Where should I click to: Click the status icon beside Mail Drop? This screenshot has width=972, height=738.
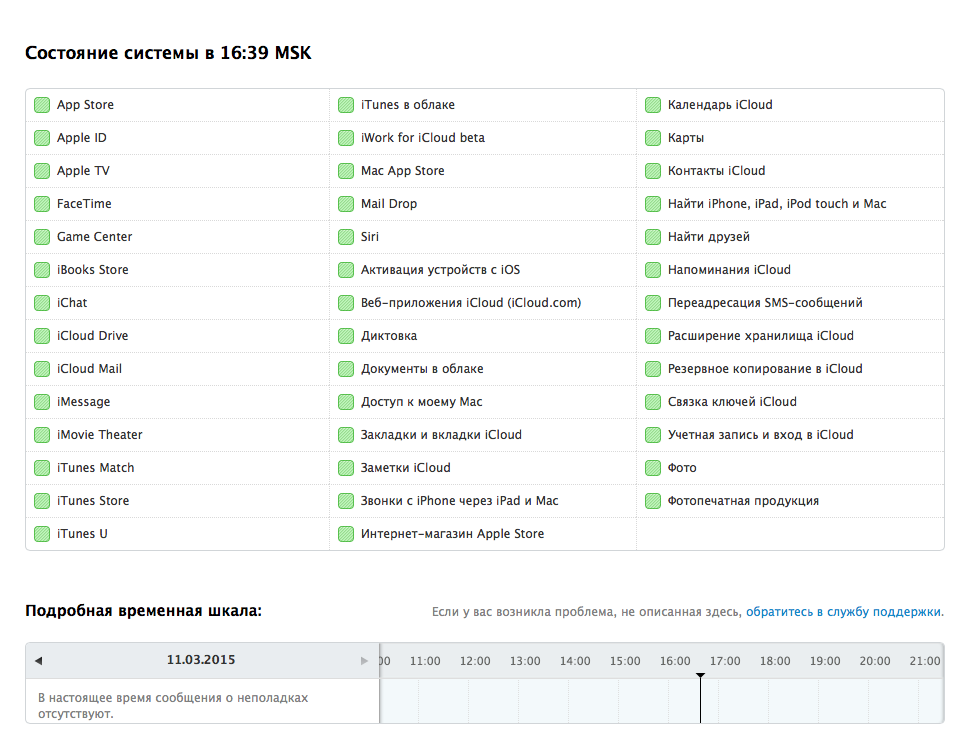point(346,204)
